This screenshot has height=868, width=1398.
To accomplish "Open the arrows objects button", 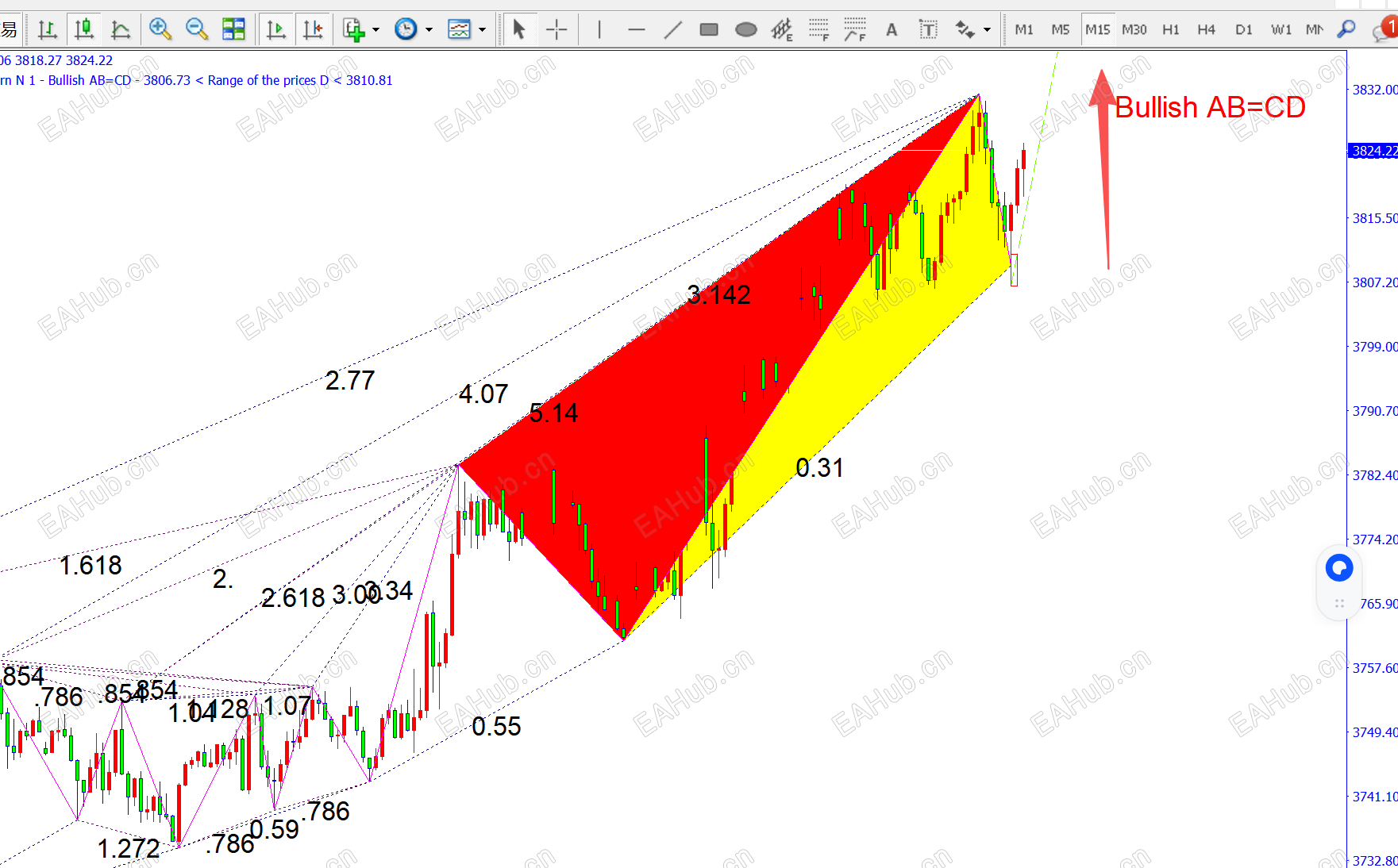I will click(x=965, y=30).
